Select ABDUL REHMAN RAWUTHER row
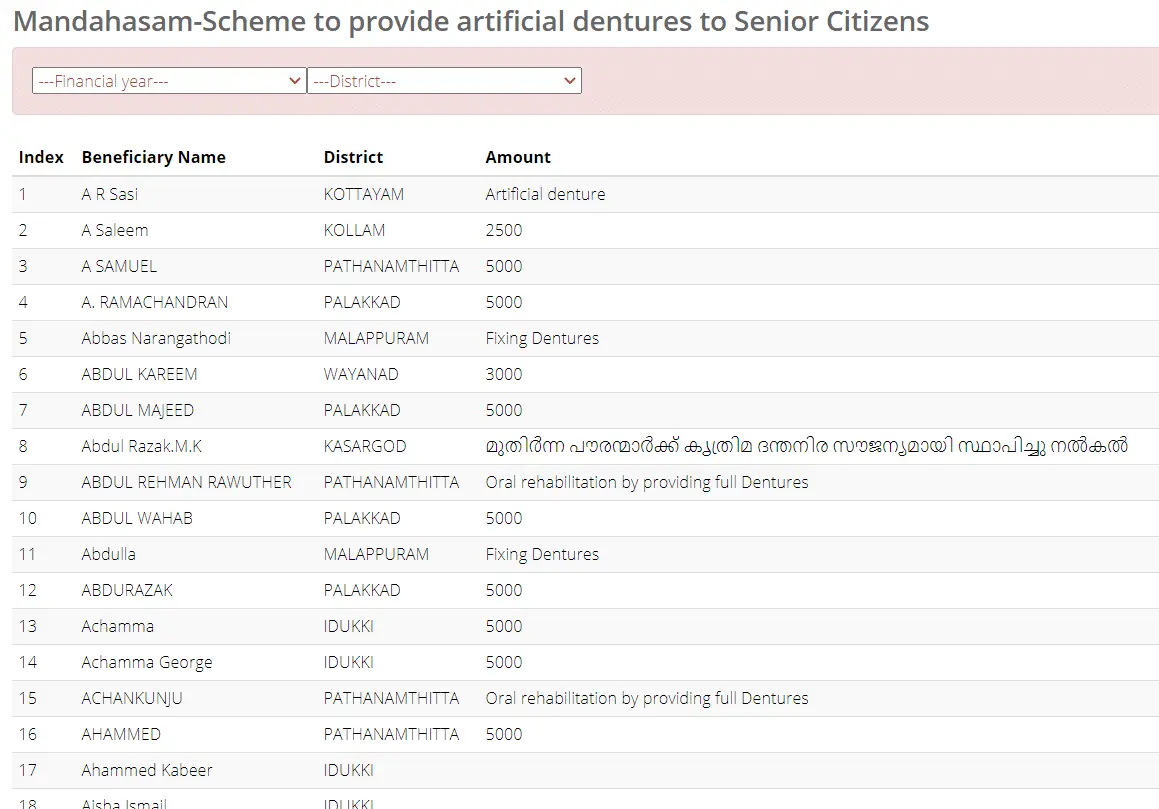 coord(187,482)
